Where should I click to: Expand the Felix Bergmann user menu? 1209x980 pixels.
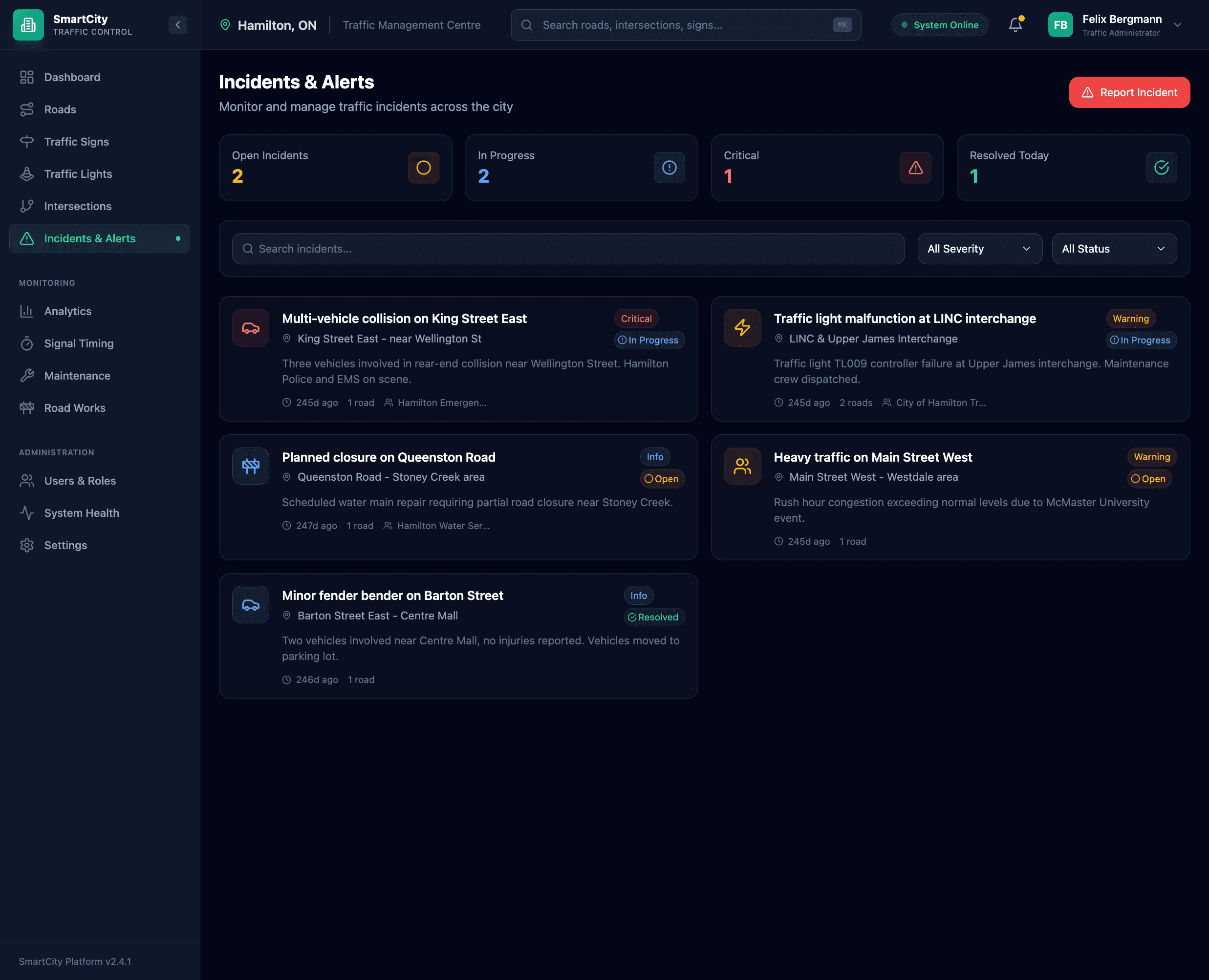click(1177, 25)
